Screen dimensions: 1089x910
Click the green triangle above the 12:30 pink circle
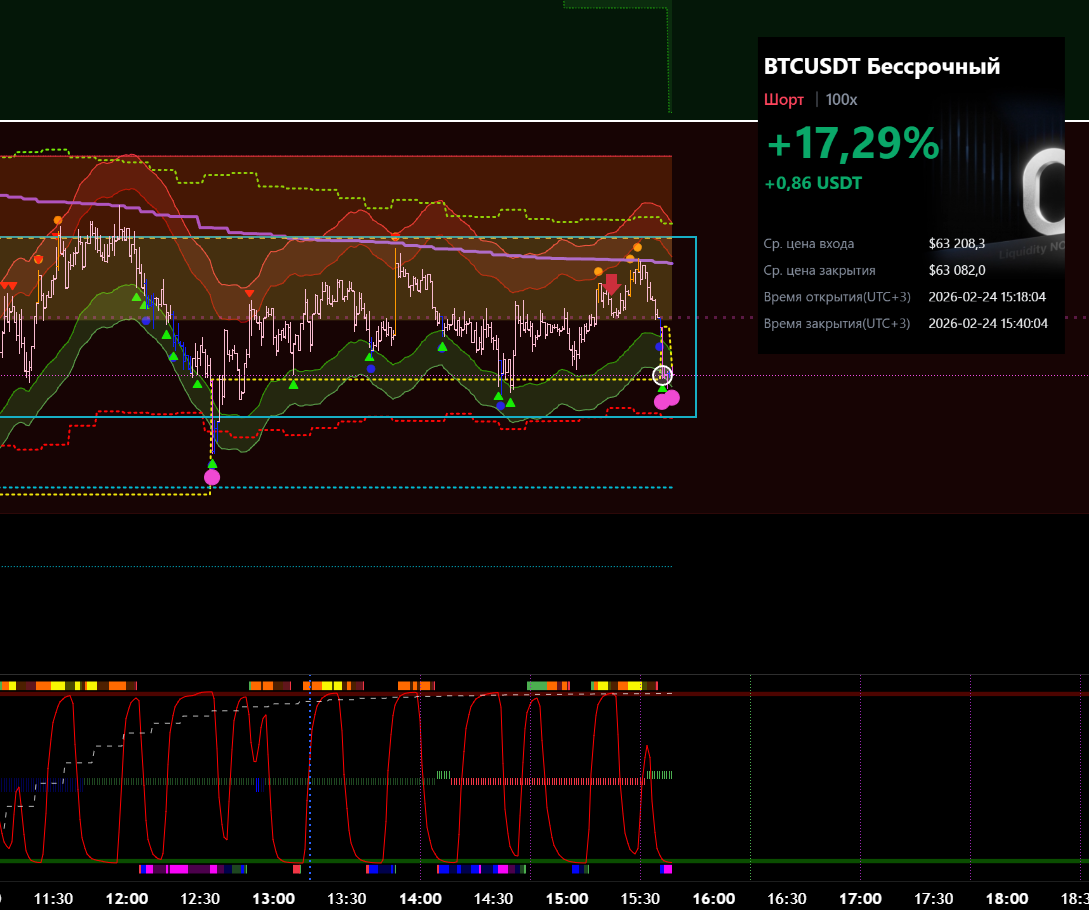coord(212,463)
